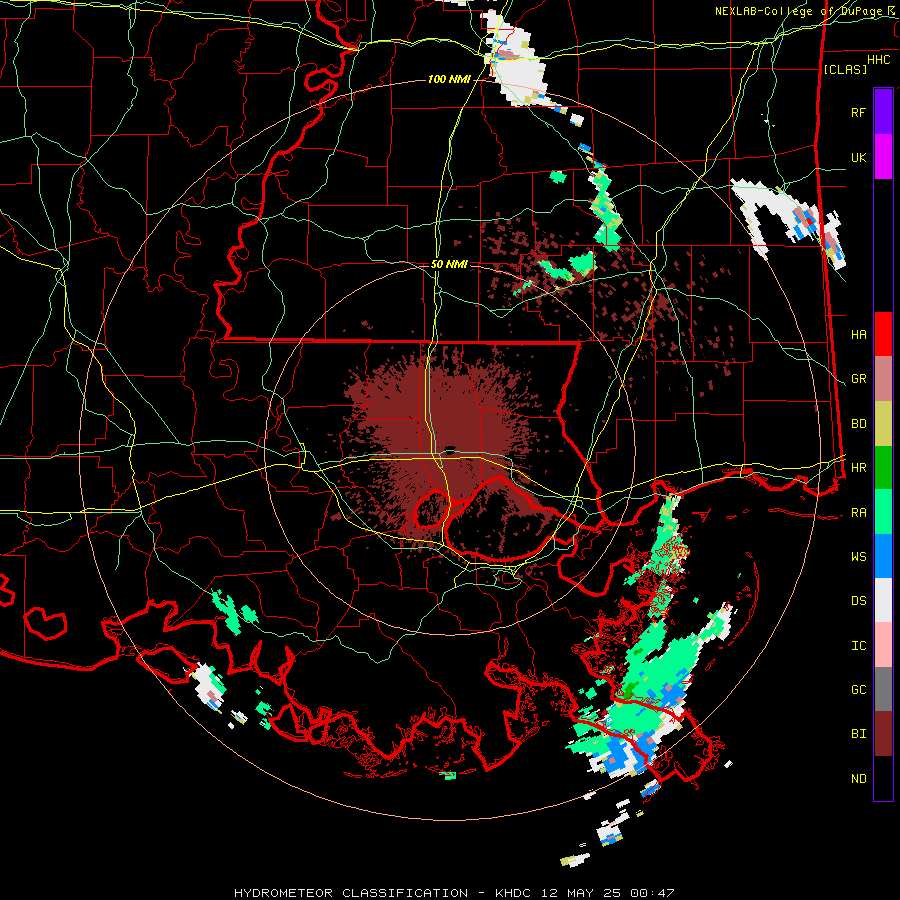Click the BI legend label

tap(858, 734)
